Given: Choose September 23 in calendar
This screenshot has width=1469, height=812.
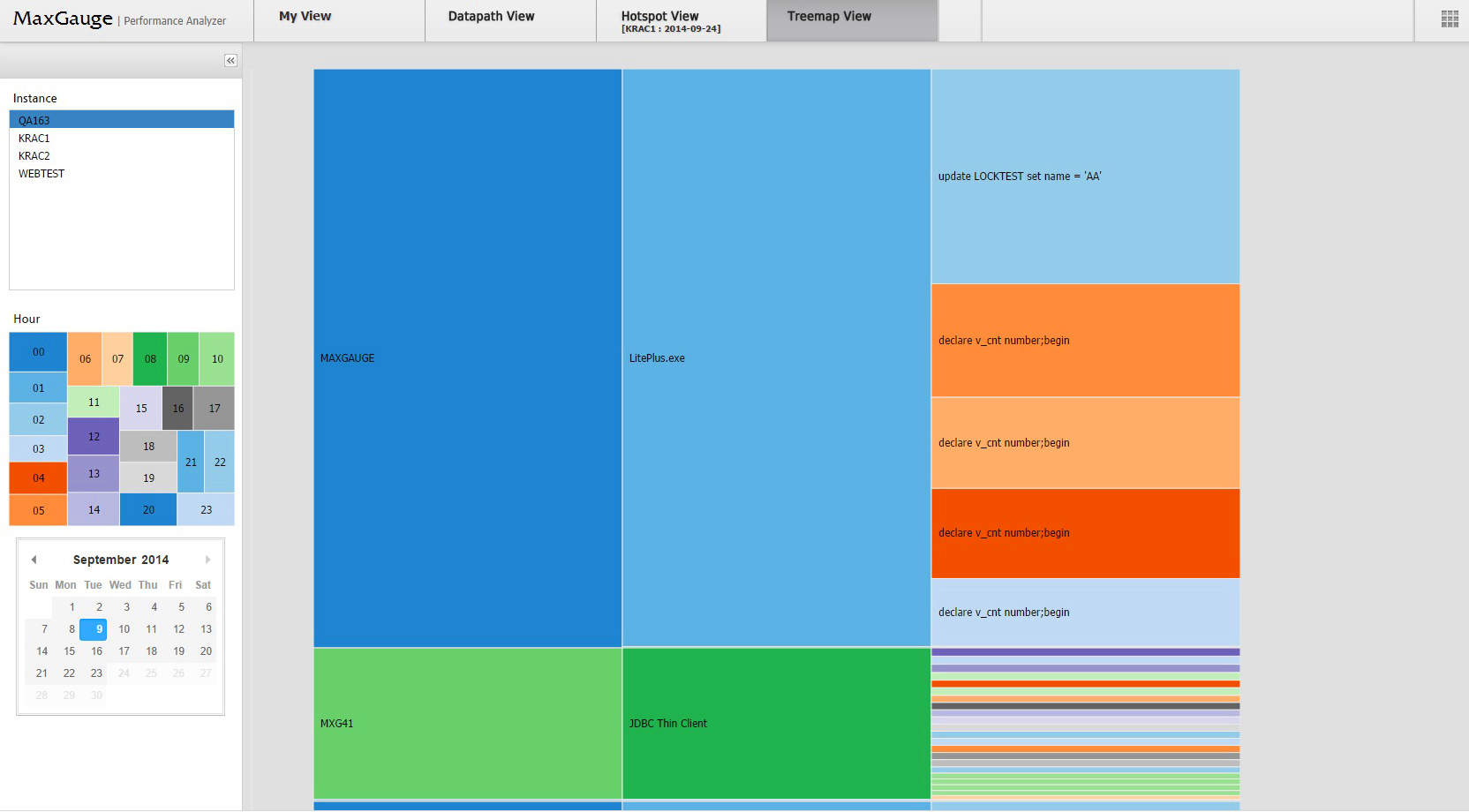Looking at the screenshot, I should pos(94,673).
